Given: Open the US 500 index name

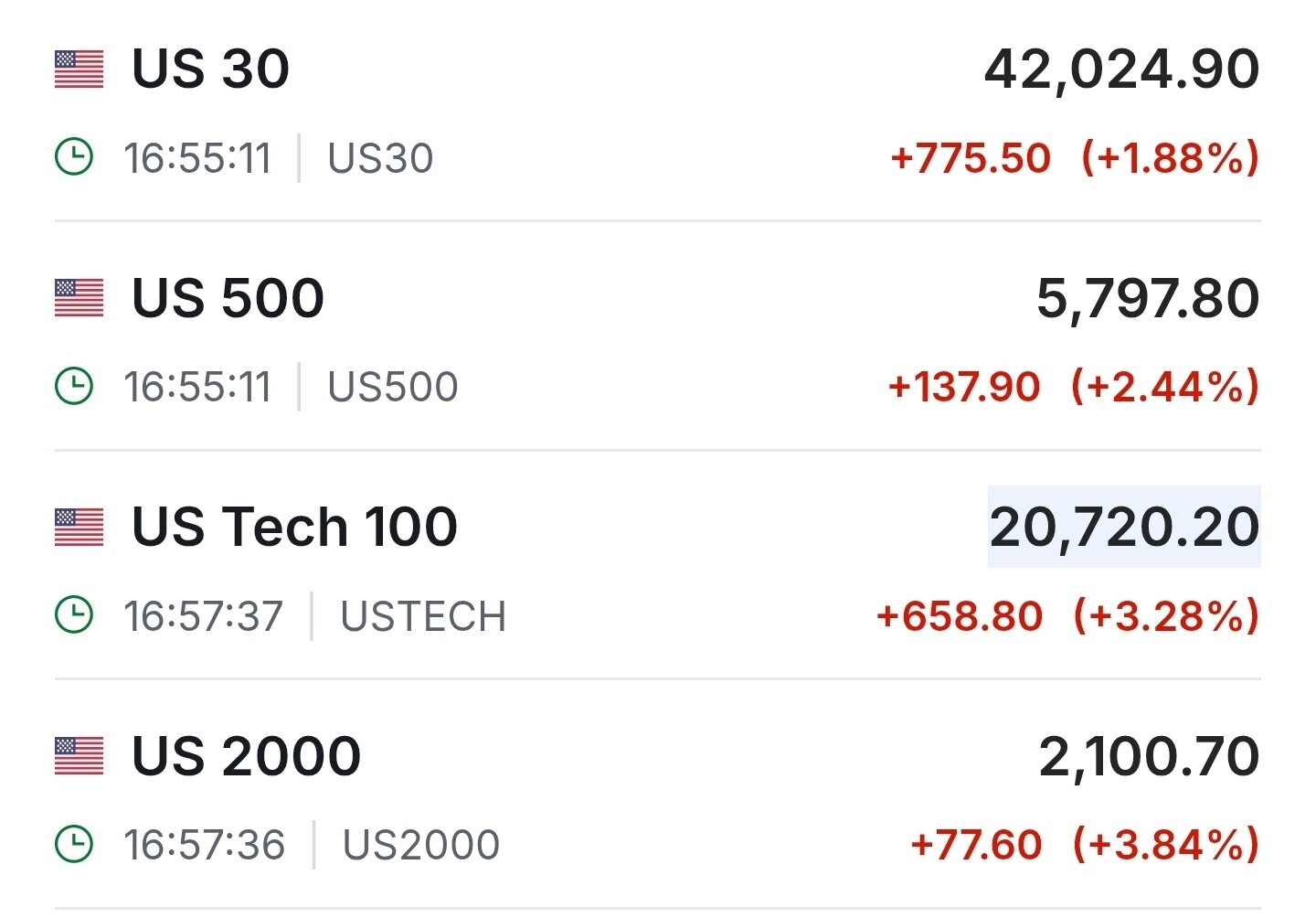Looking at the screenshot, I should pos(228,298).
